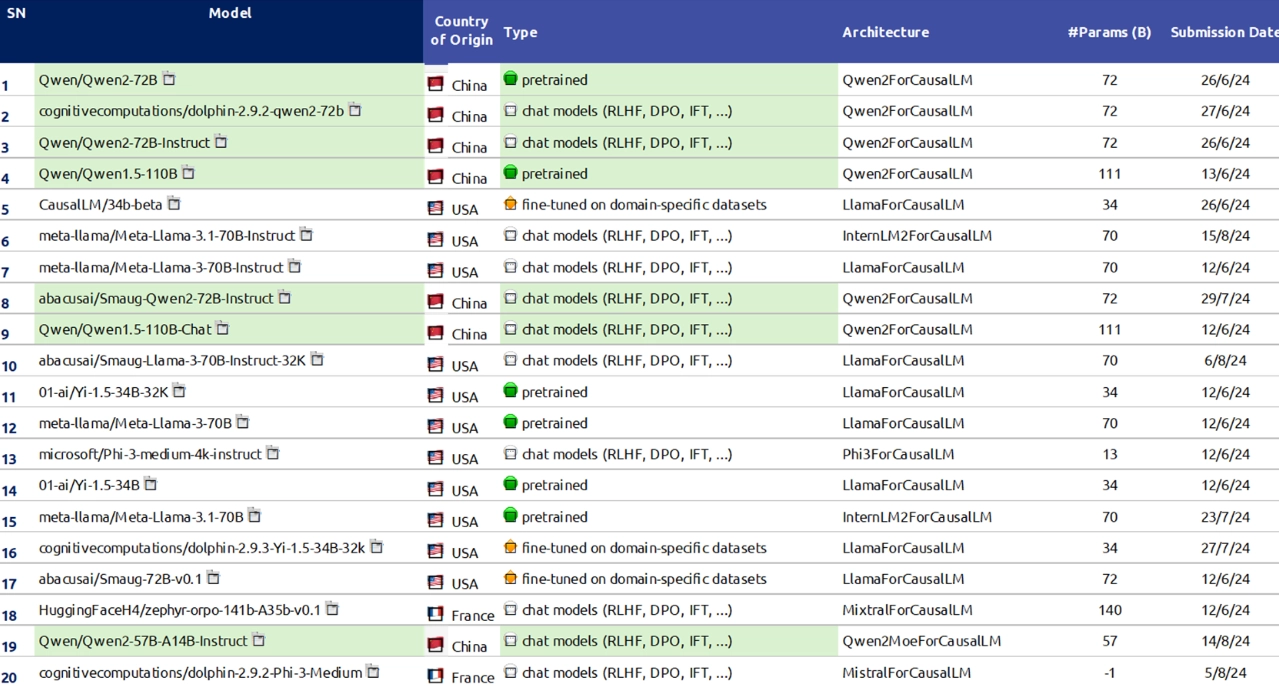
Task: Click green pretrained icon for Qwen1.5-110B
Action: pyautogui.click(x=510, y=173)
